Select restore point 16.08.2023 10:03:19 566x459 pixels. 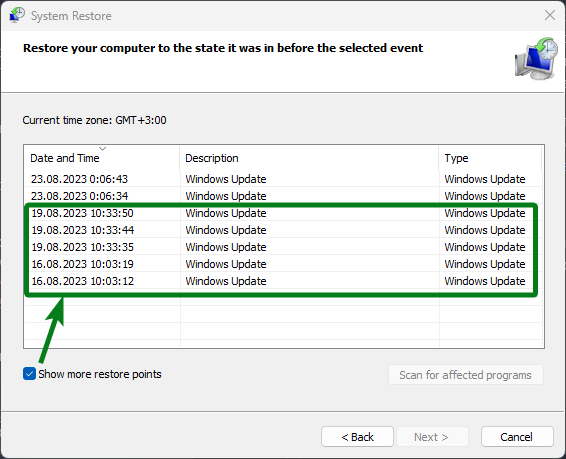coord(283,264)
